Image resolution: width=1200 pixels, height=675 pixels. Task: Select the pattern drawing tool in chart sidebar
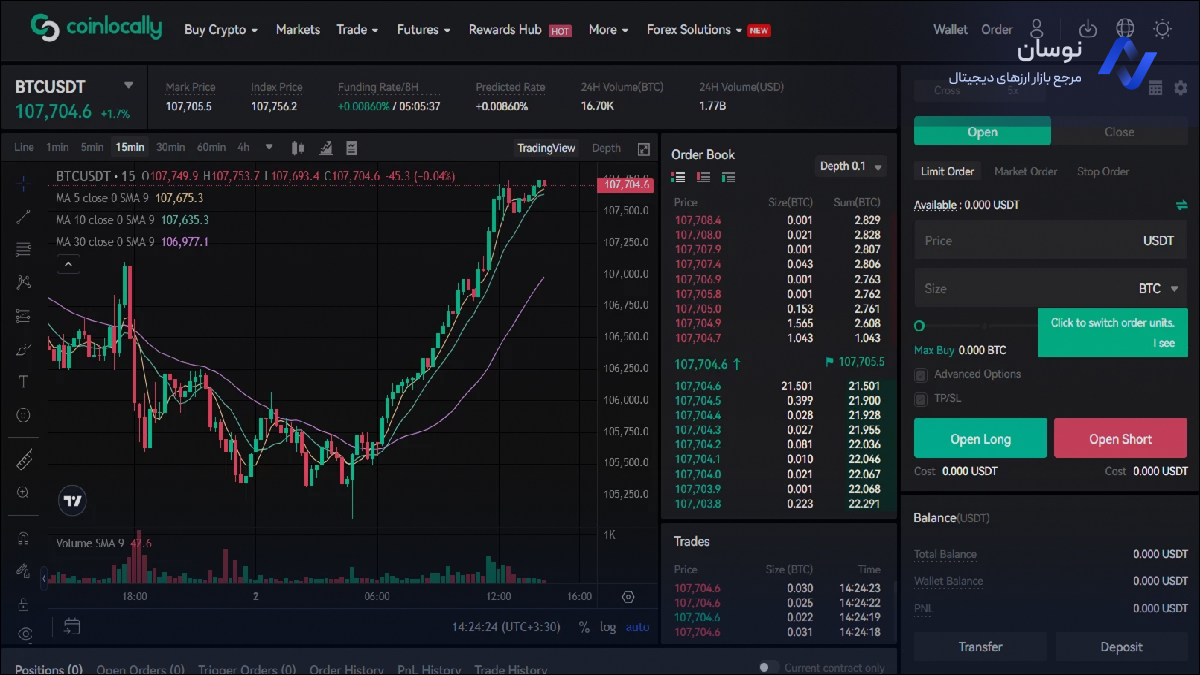[x=24, y=283]
